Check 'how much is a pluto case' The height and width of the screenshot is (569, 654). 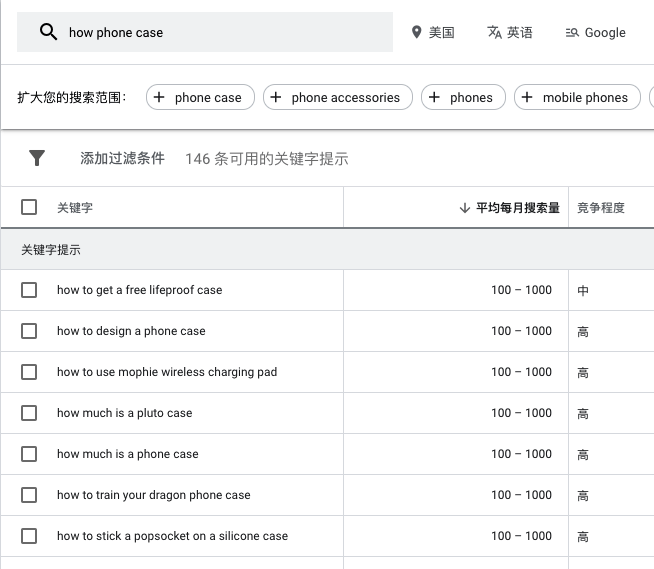[x=29, y=413]
